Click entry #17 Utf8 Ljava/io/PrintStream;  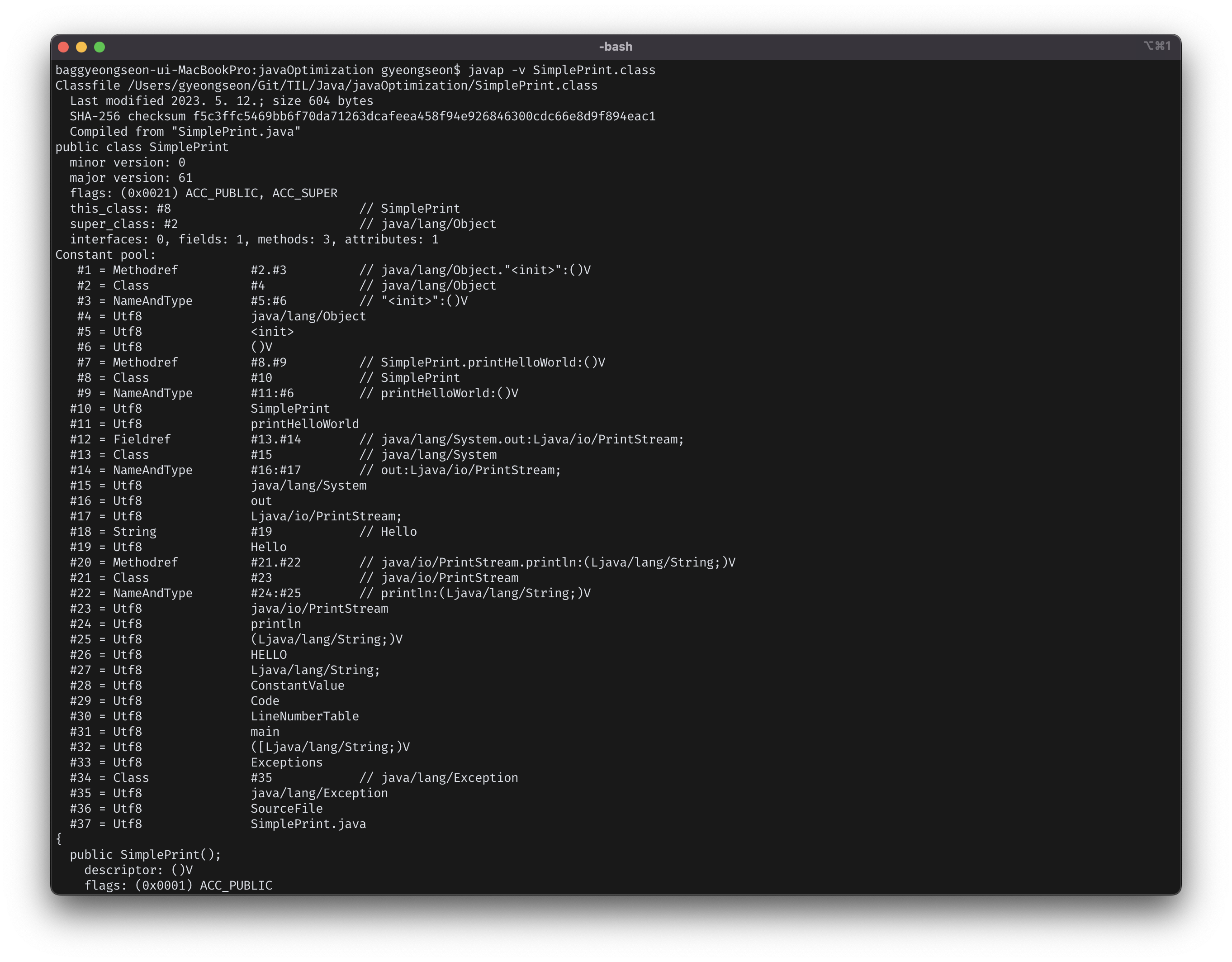tap(236, 516)
